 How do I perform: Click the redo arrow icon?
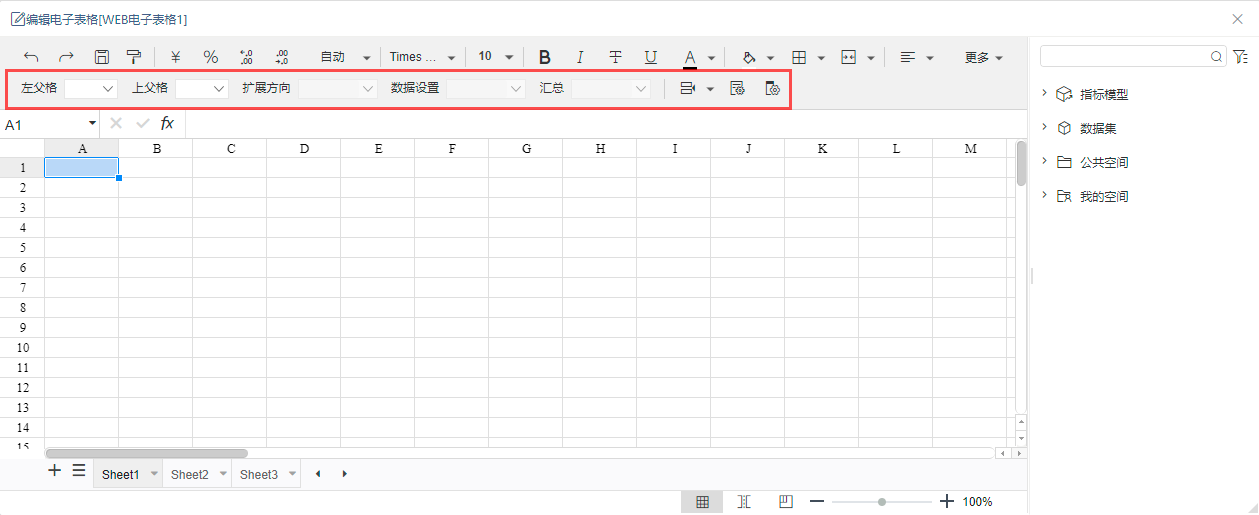click(x=66, y=57)
